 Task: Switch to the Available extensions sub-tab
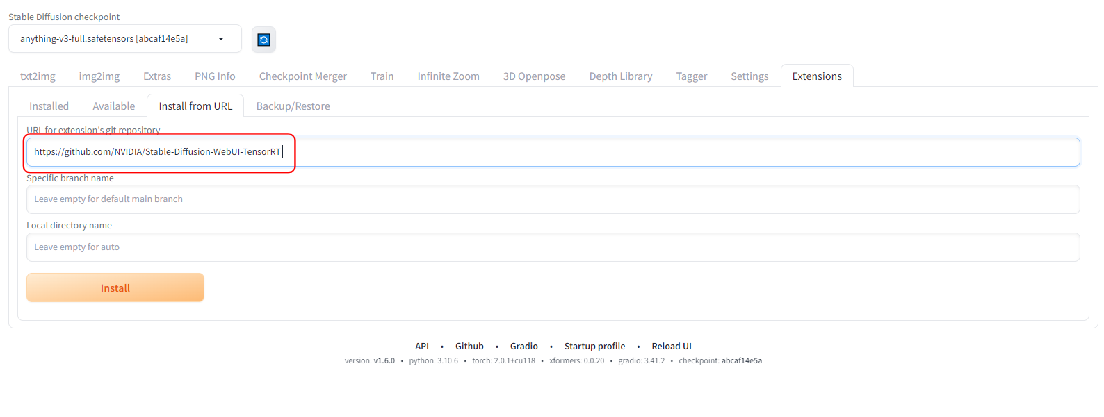(113, 105)
